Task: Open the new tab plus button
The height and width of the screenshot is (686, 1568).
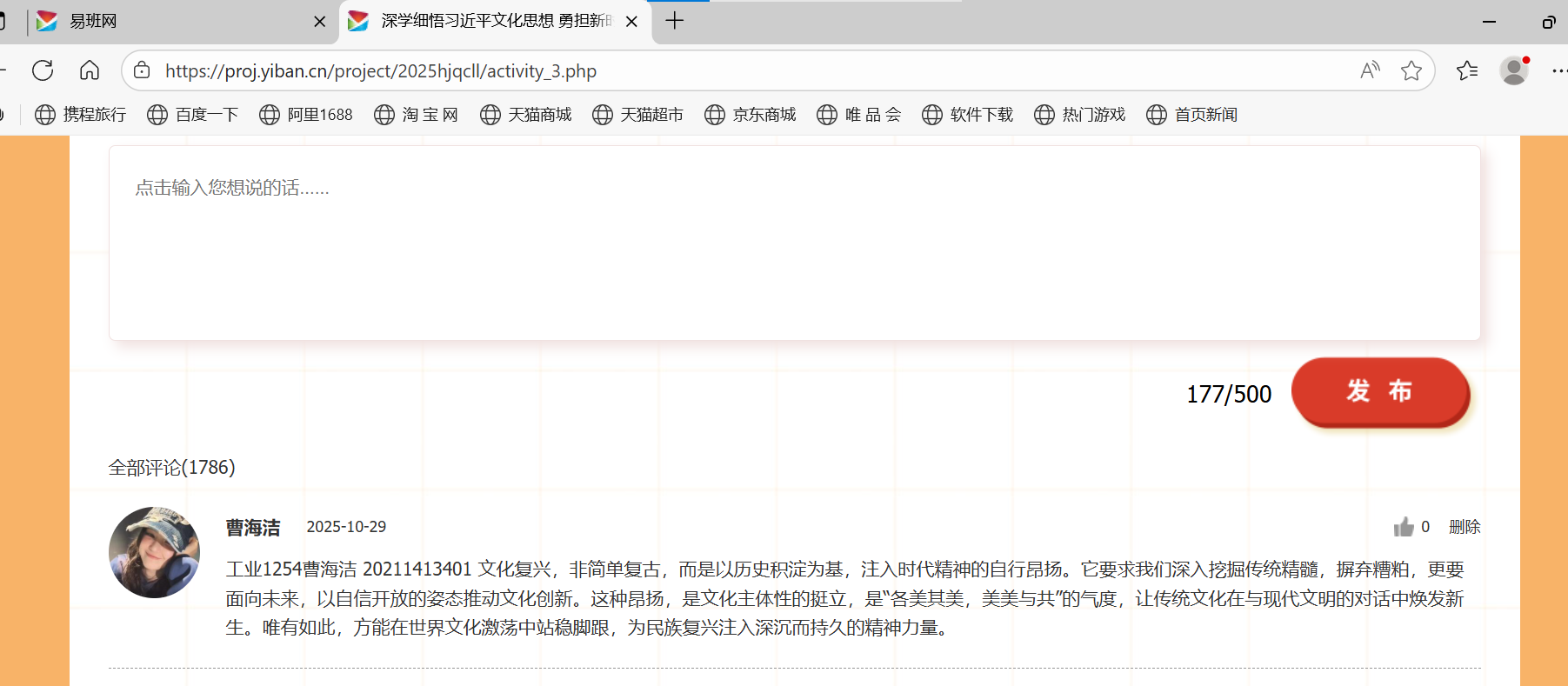Action: pos(675,21)
